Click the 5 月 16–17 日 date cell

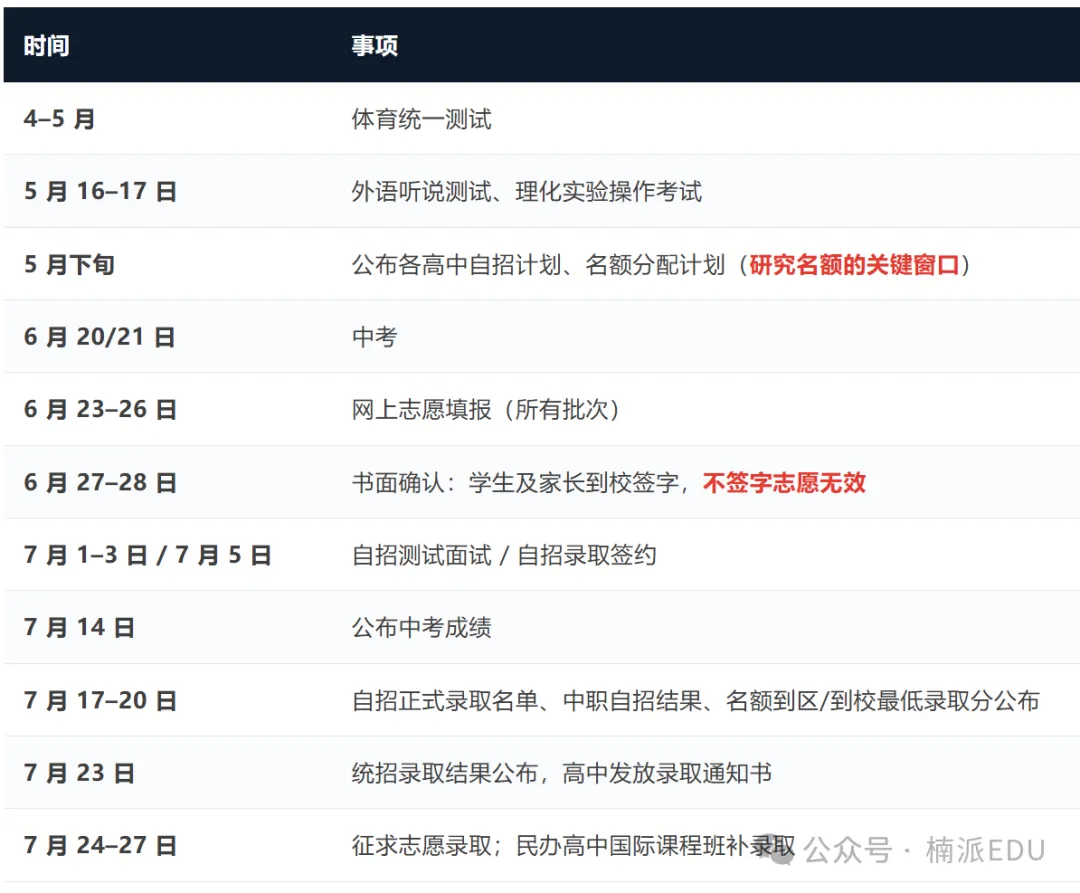click(101, 191)
